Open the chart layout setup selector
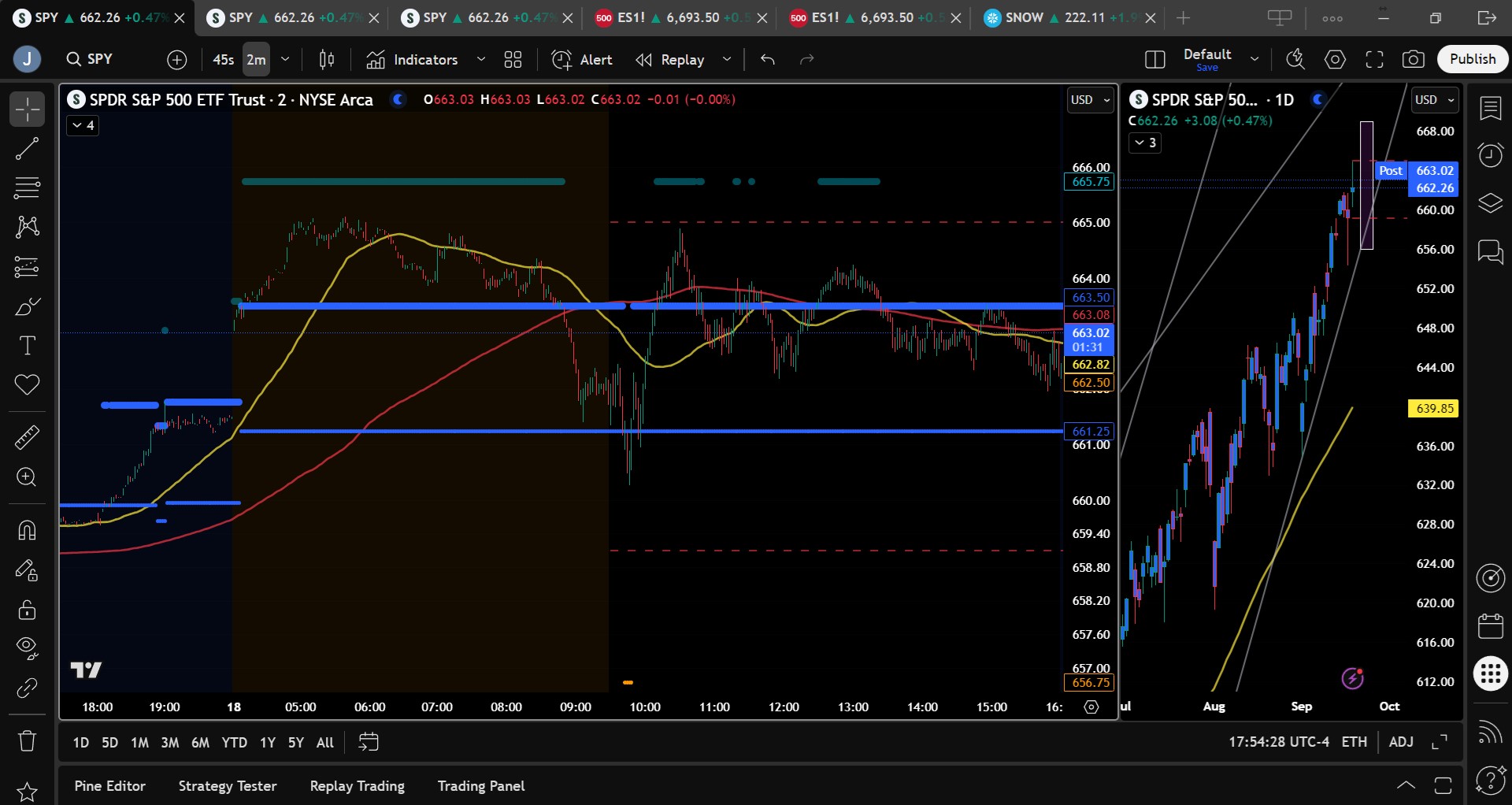The width and height of the screenshot is (1512, 805). pos(1155,59)
